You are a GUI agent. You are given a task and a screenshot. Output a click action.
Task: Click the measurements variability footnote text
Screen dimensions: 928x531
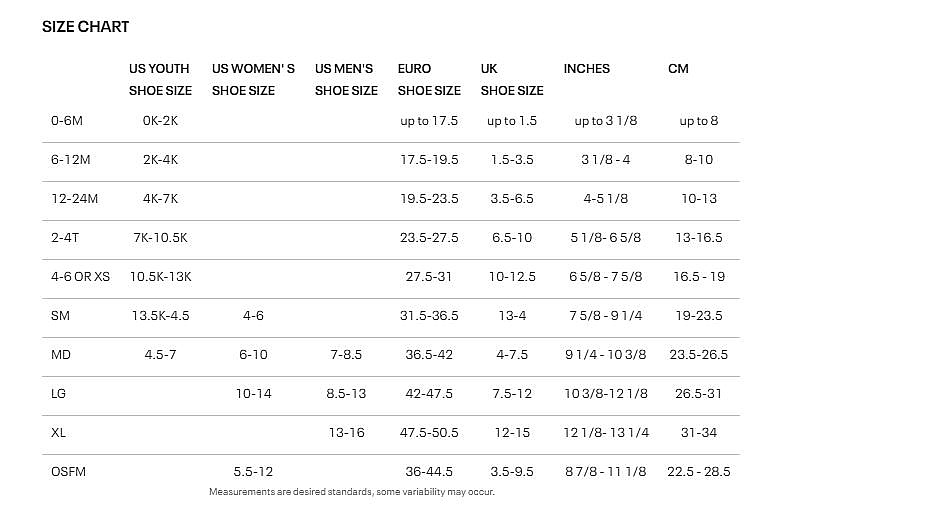(x=352, y=492)
